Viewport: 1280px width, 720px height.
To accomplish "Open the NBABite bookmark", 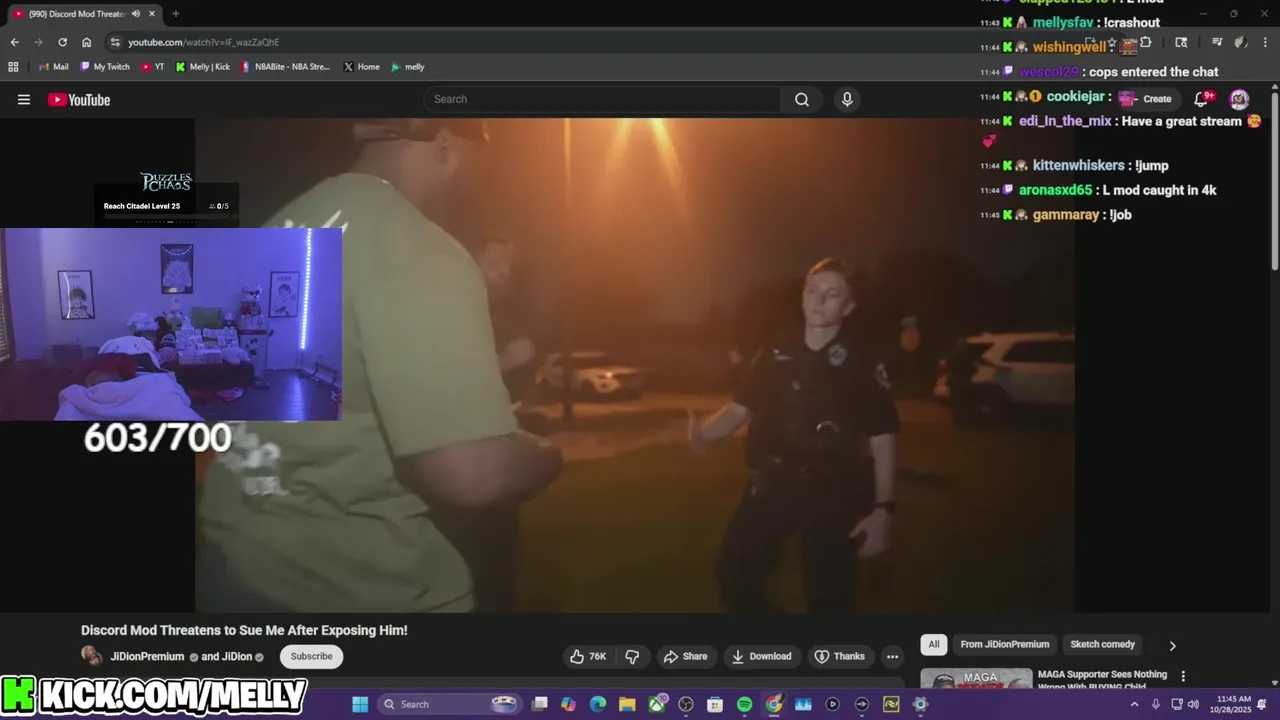I will tap(285, 67).
